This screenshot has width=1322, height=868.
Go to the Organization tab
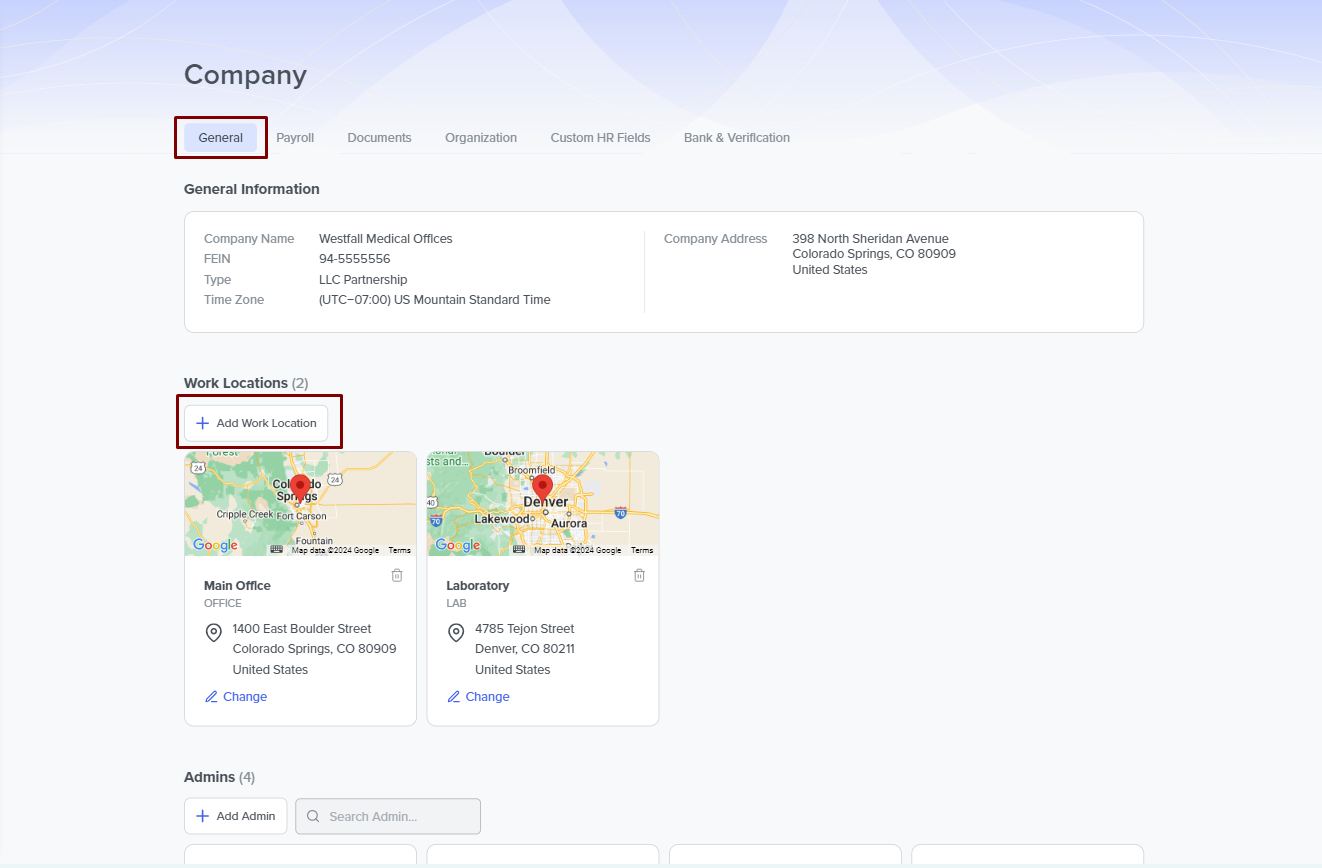481,138
